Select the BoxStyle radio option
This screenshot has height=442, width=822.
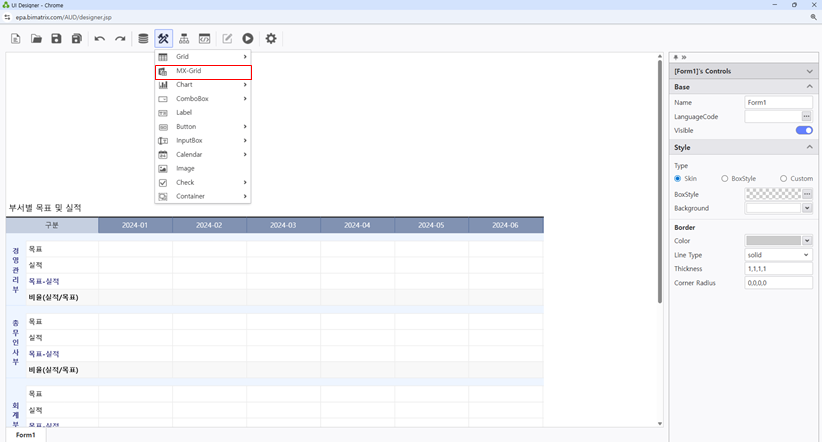coord(724,179)
